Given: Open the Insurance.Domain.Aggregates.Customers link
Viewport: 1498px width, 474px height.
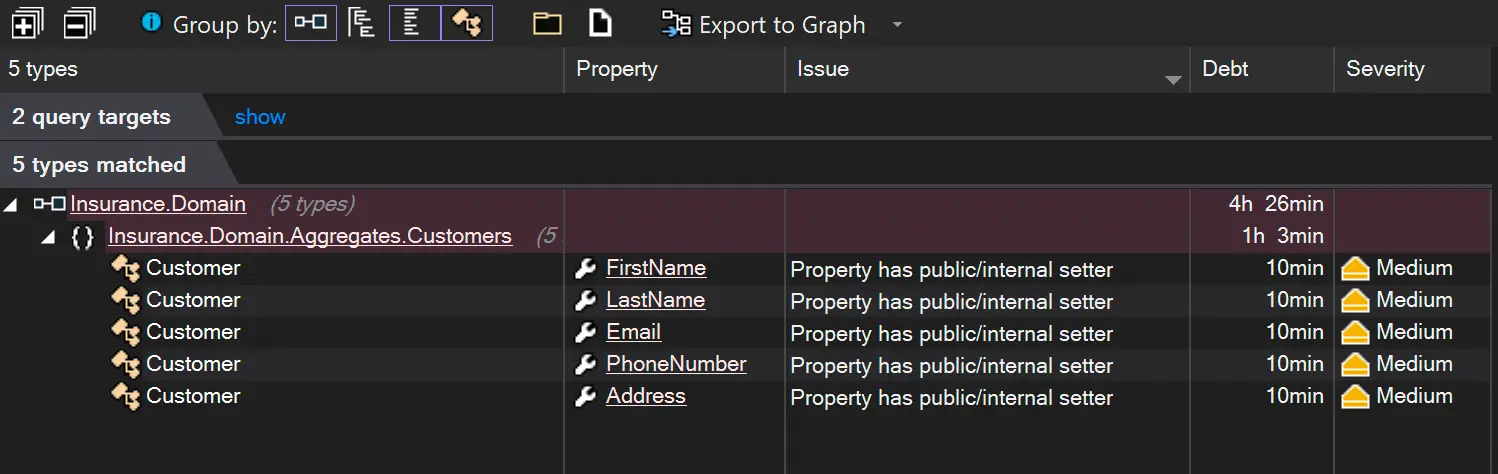Looking at the screenshot, I should (310, 236).
